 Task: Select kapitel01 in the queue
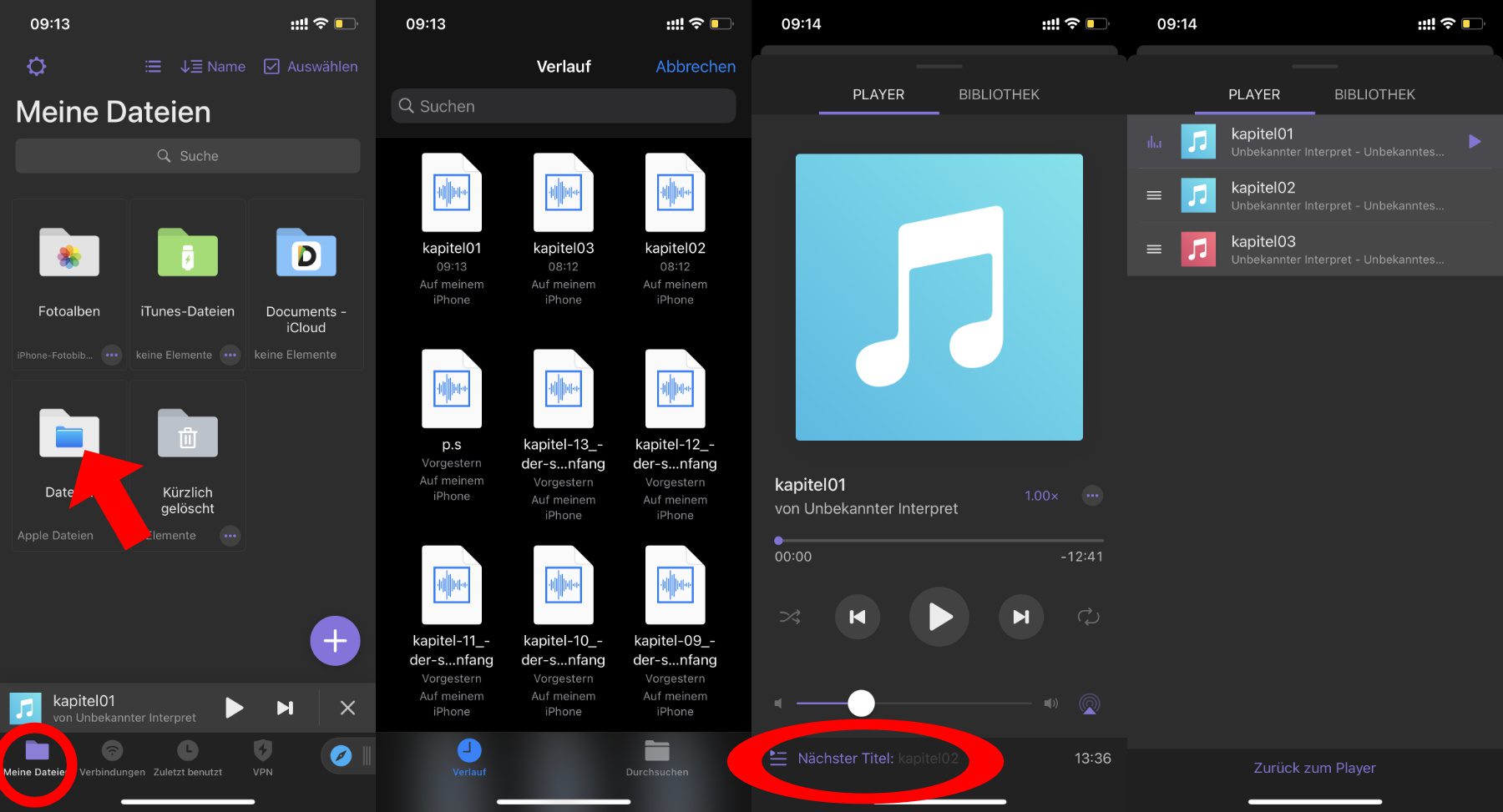1315,142
